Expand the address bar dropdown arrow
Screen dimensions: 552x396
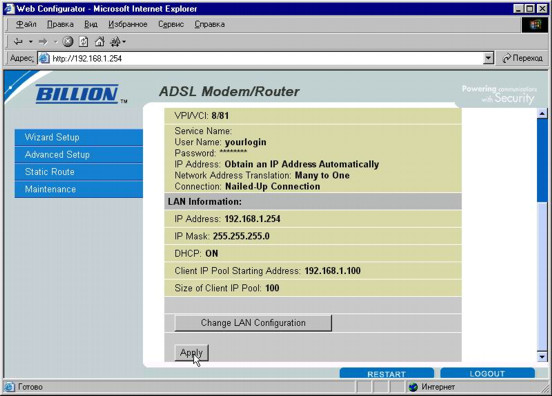point(488,58)
